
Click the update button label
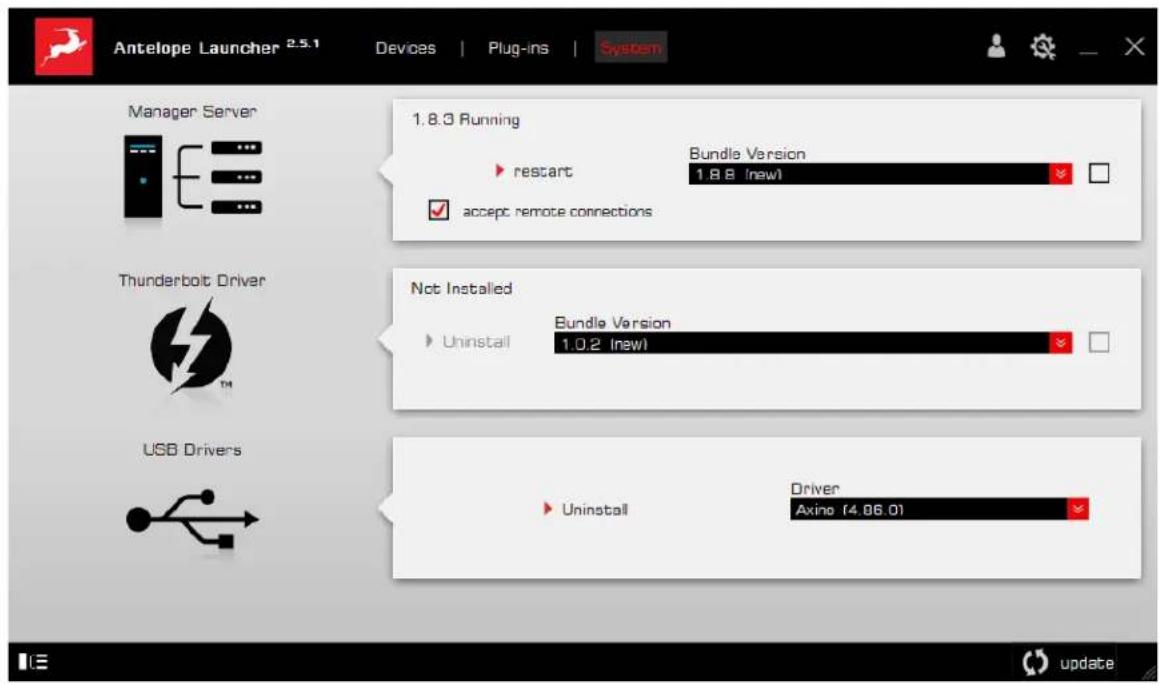[1087, 663]
